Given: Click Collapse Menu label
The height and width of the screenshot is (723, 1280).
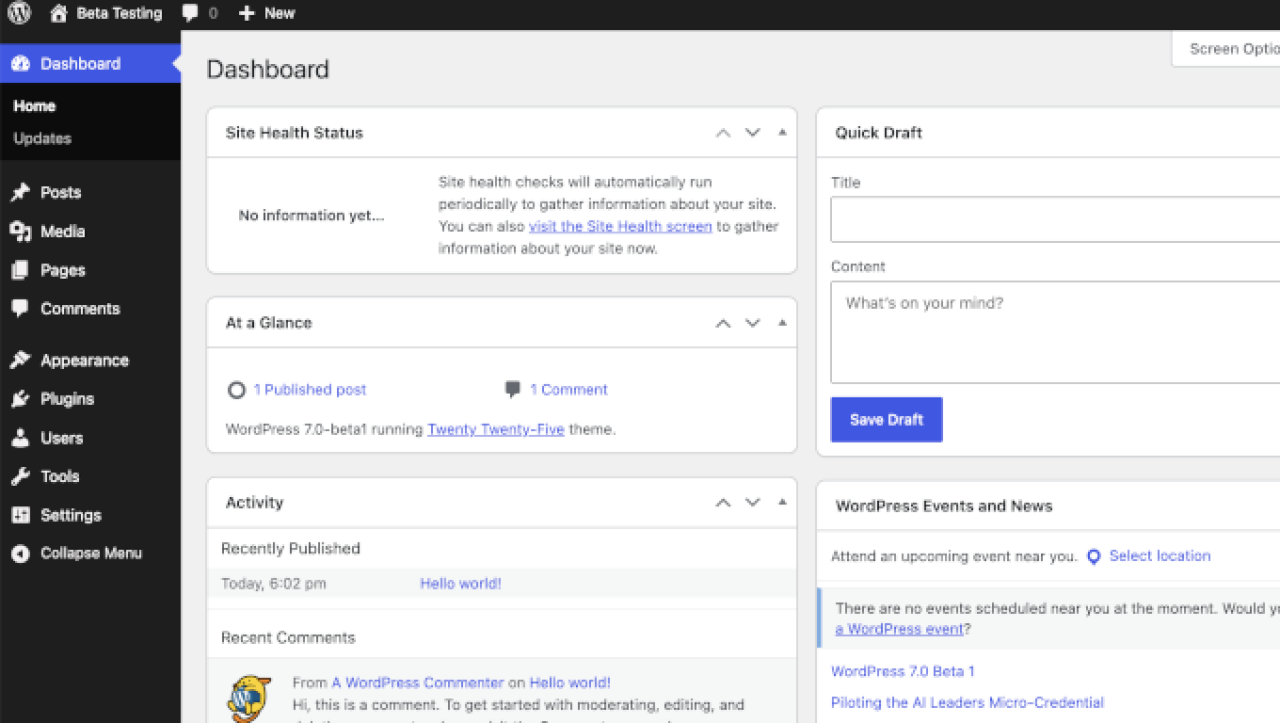Looking at the screenshot, I should 91,553.
